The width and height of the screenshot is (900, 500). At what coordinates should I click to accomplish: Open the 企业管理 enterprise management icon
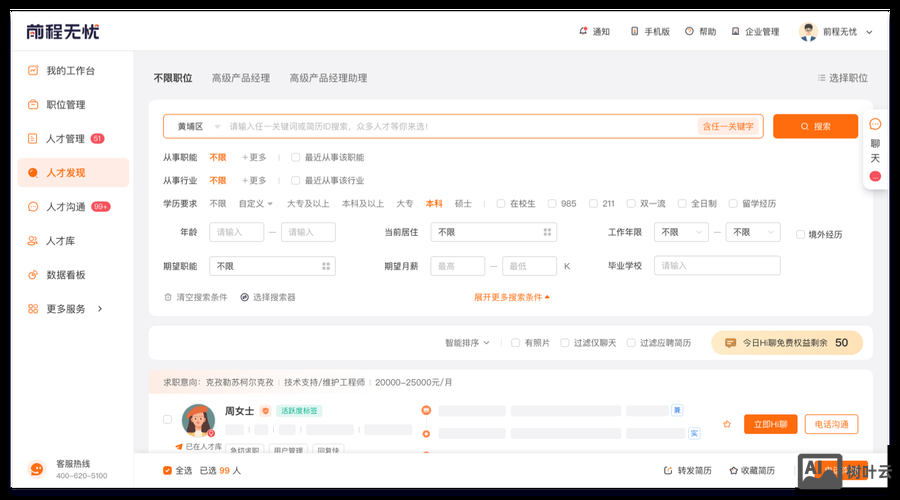[x=735, y=31]
